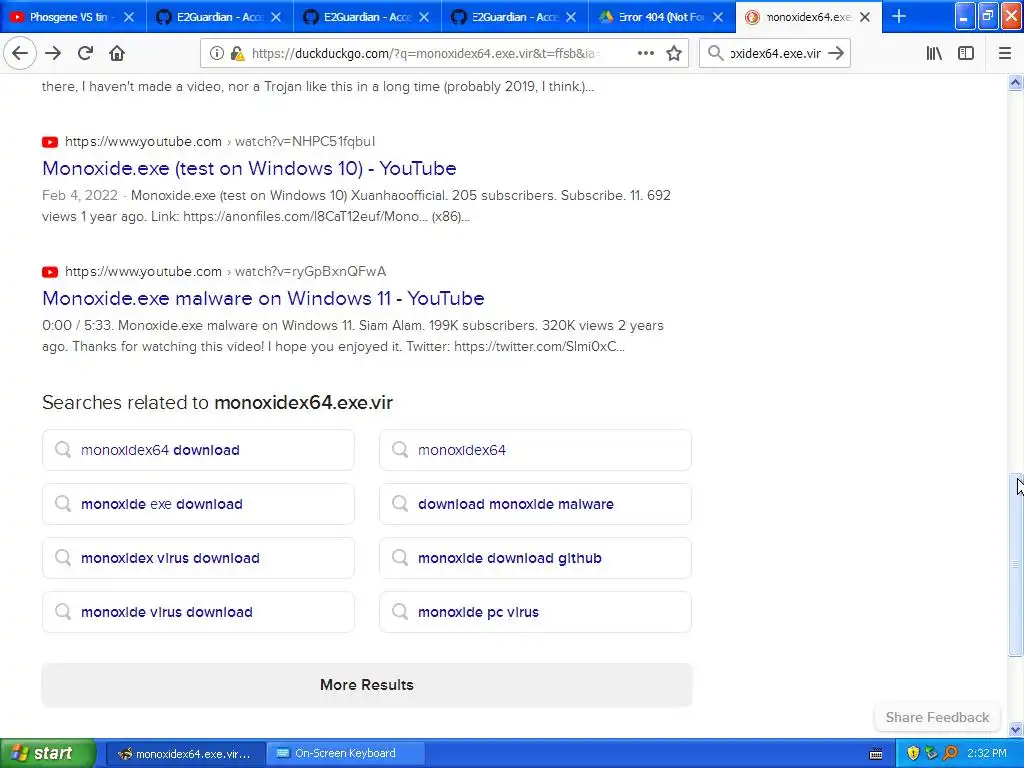Image resolution: width=1024 pixels, height=768 pixels.
Task: Switch to the second E2Guardian GitHub tab
Action: tap(367, 17)
